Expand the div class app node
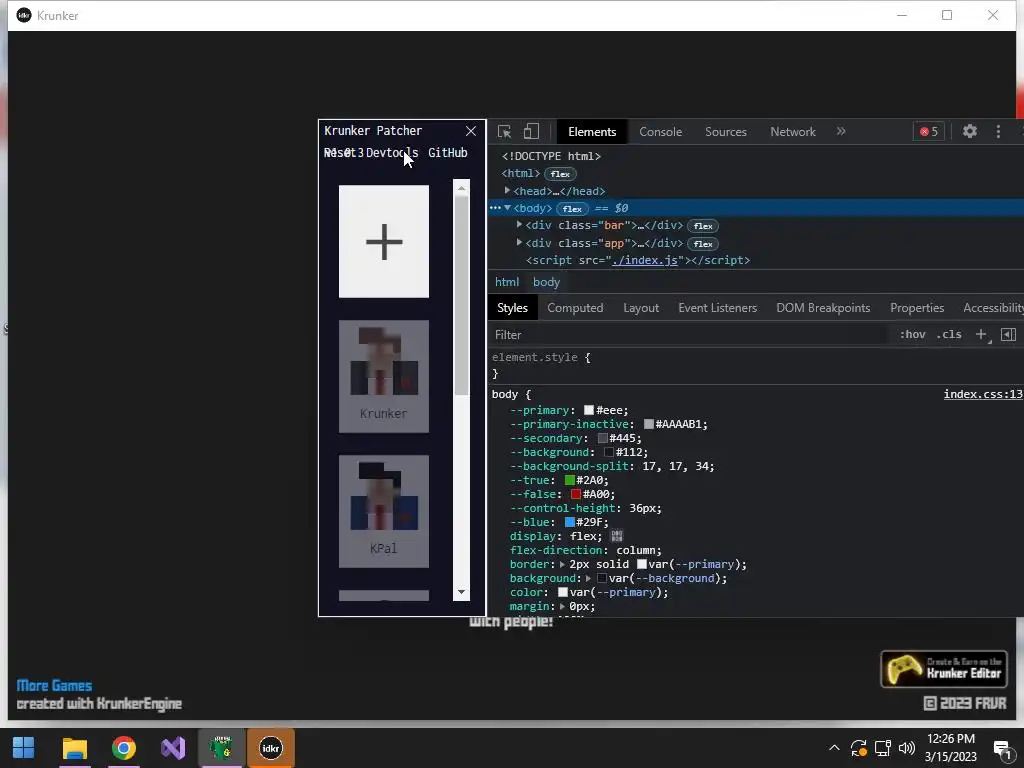Image resolution: width=1024 pixels, height=768 pixels. tap(519, 242)
